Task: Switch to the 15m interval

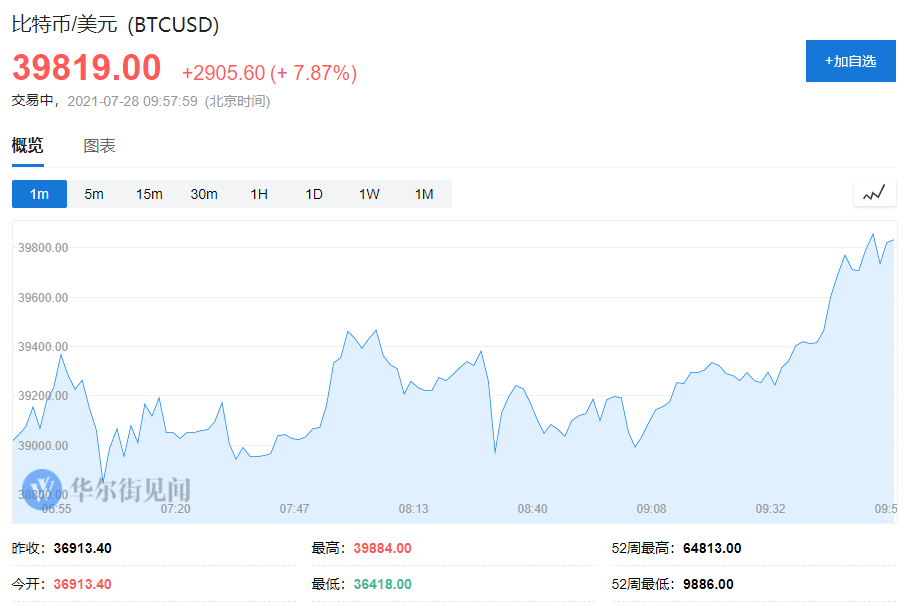Action: 149,194
